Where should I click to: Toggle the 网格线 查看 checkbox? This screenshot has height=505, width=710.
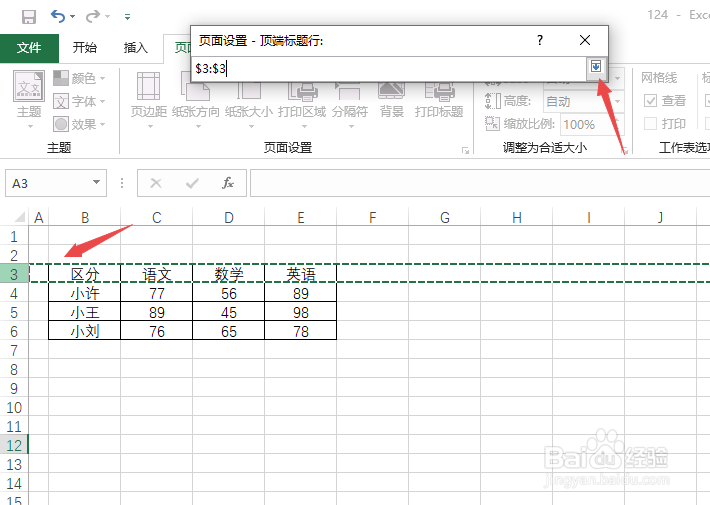pos(650,101)
